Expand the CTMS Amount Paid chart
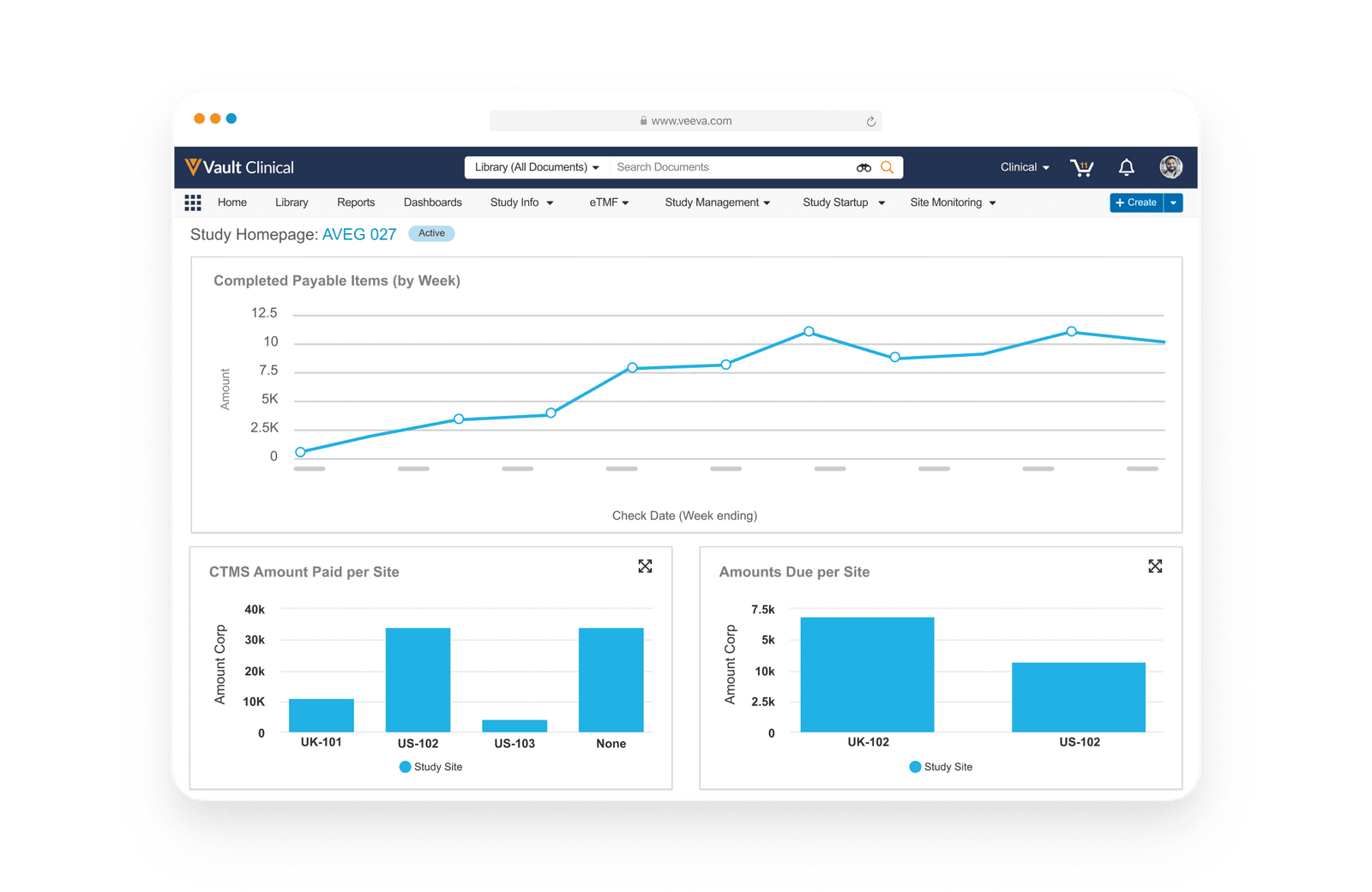Screen dimensions: 1372x892 (645, 566)
